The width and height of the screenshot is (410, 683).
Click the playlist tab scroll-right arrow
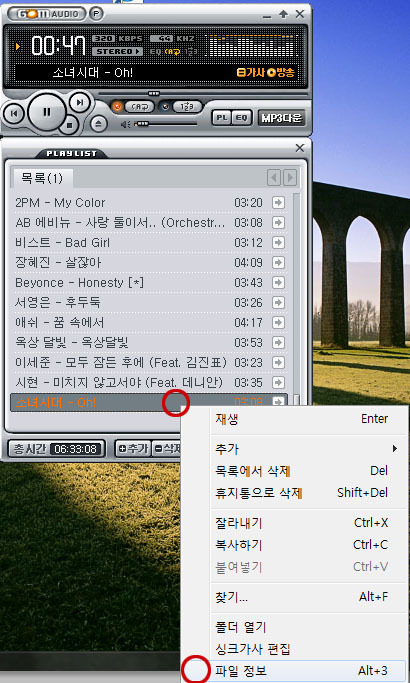(290, 178)
